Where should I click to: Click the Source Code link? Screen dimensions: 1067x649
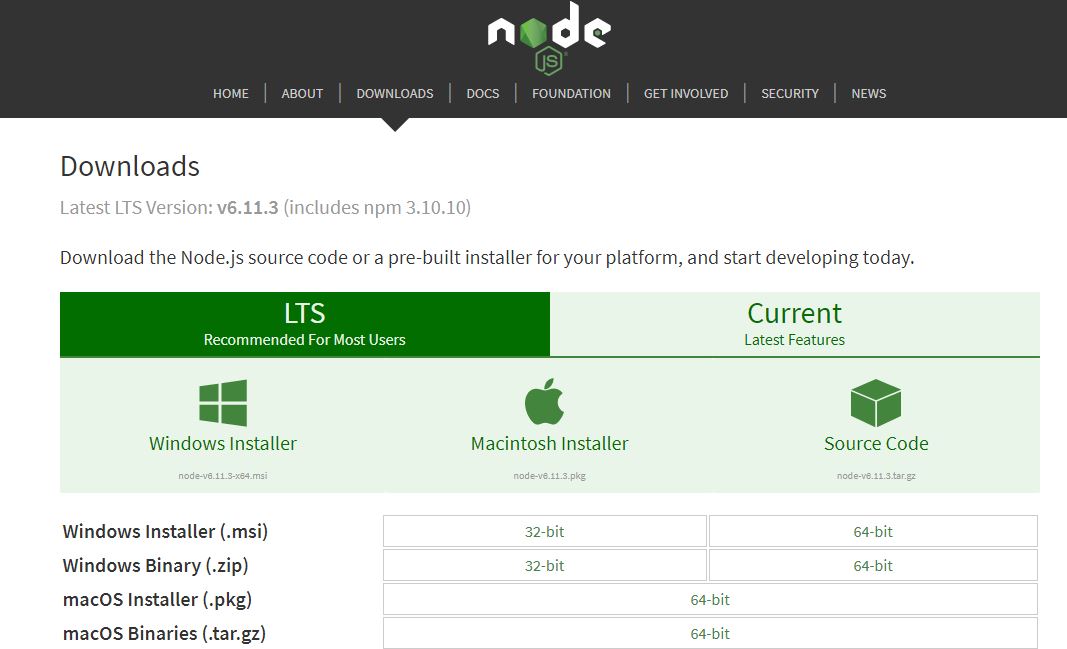[876, 444]
